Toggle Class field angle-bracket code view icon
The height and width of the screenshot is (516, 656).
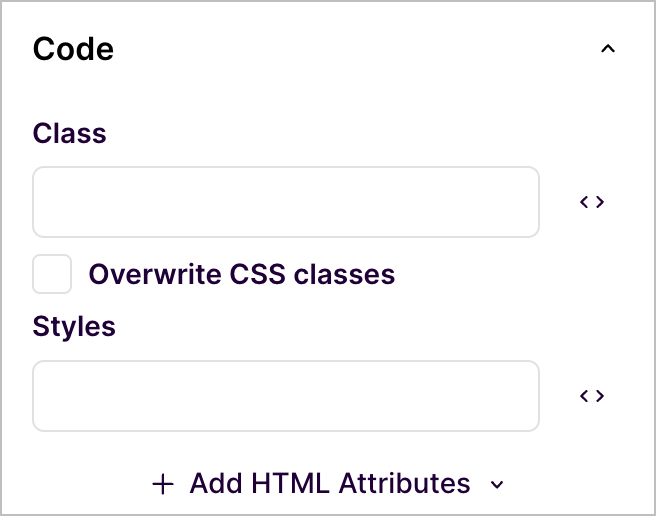pos(592,202)
